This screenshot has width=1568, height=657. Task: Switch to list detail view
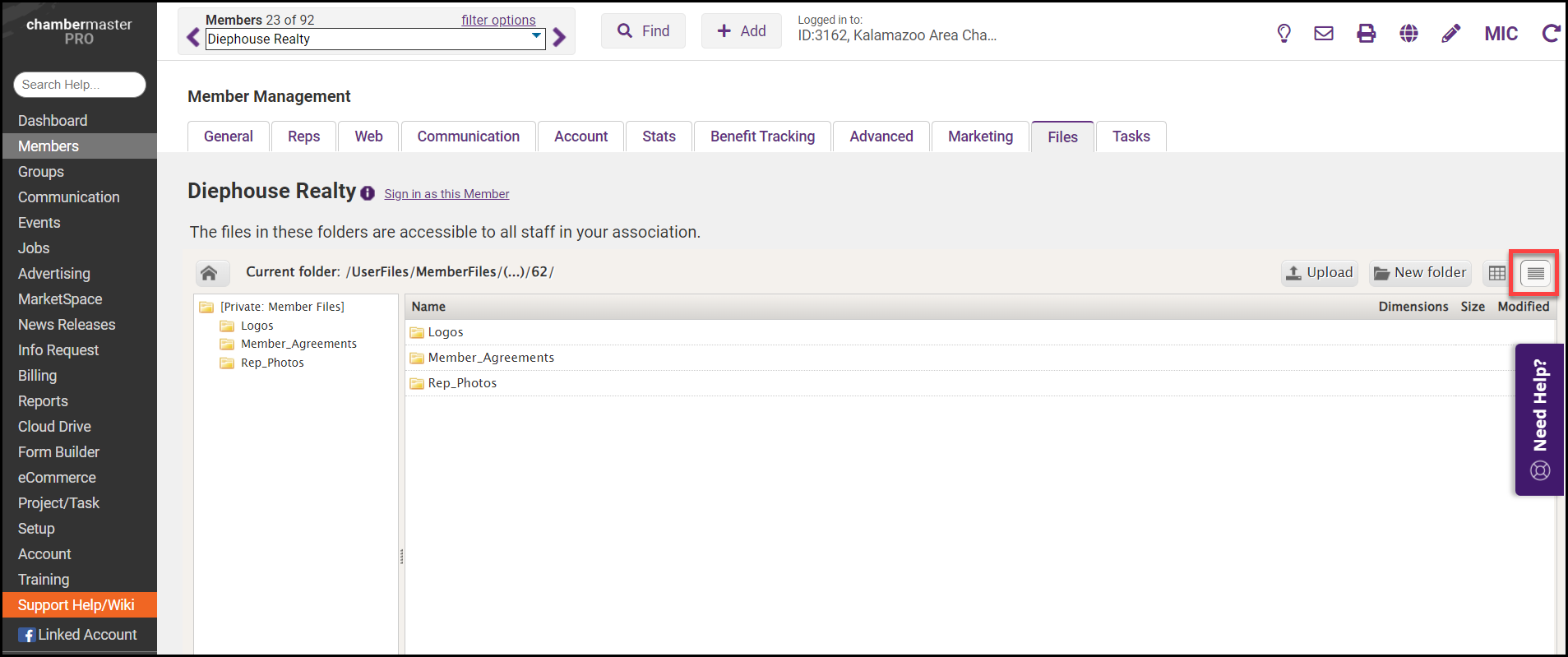[x=1535, y=273]
